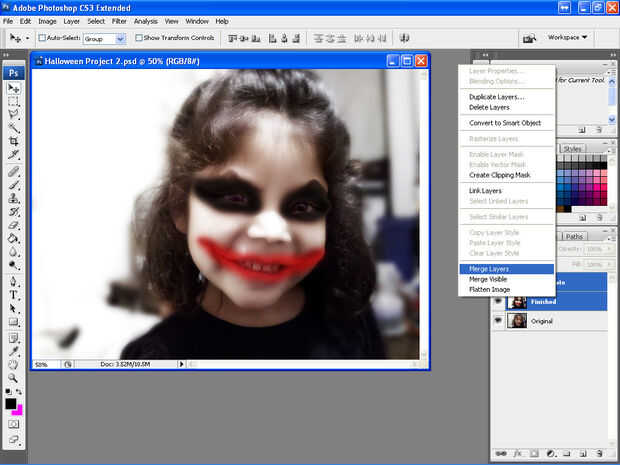Image resolution: width=620 pixels, height=465 pixels.
Task: Activate the Zoom tool magnifier
Action: 14,378
